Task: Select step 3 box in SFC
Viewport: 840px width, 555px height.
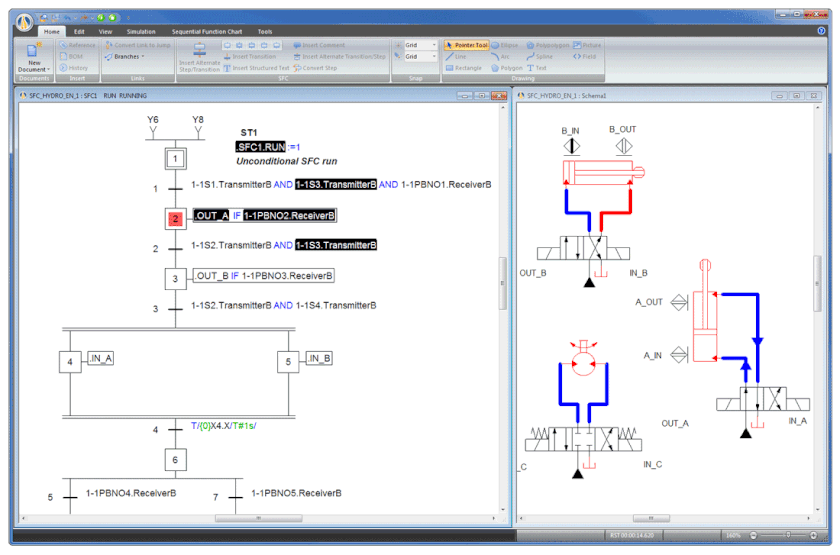Action: [175, 279]
